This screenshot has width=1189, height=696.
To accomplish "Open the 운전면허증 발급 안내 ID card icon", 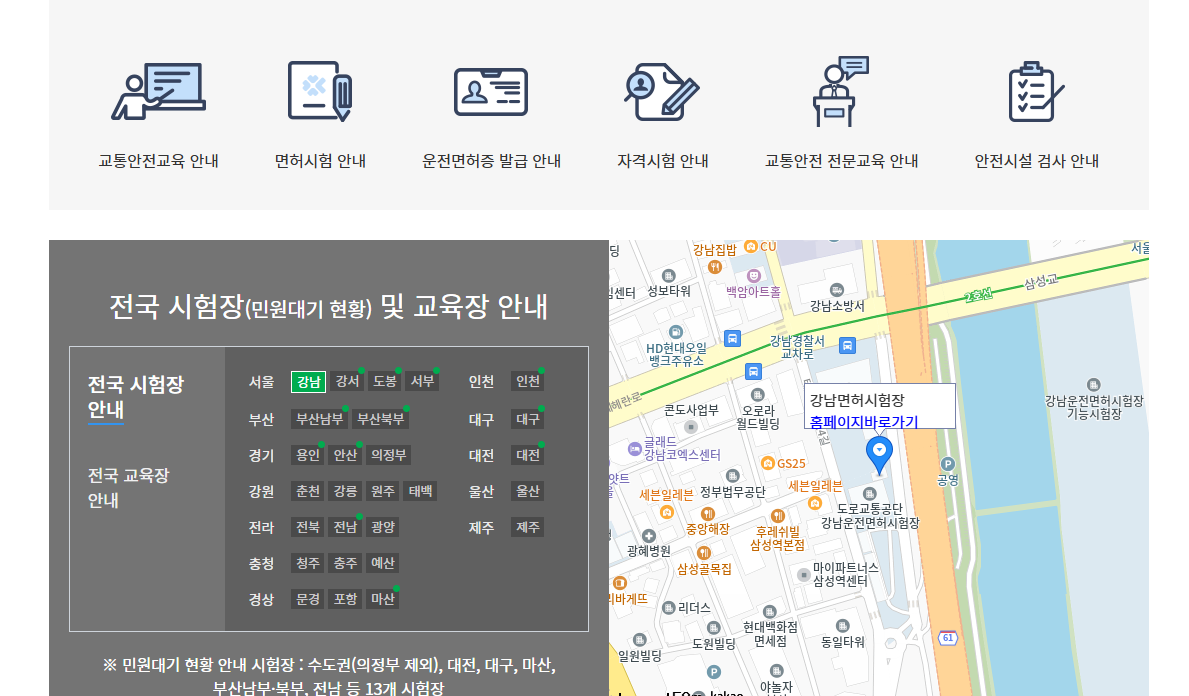I will [491, 92].
